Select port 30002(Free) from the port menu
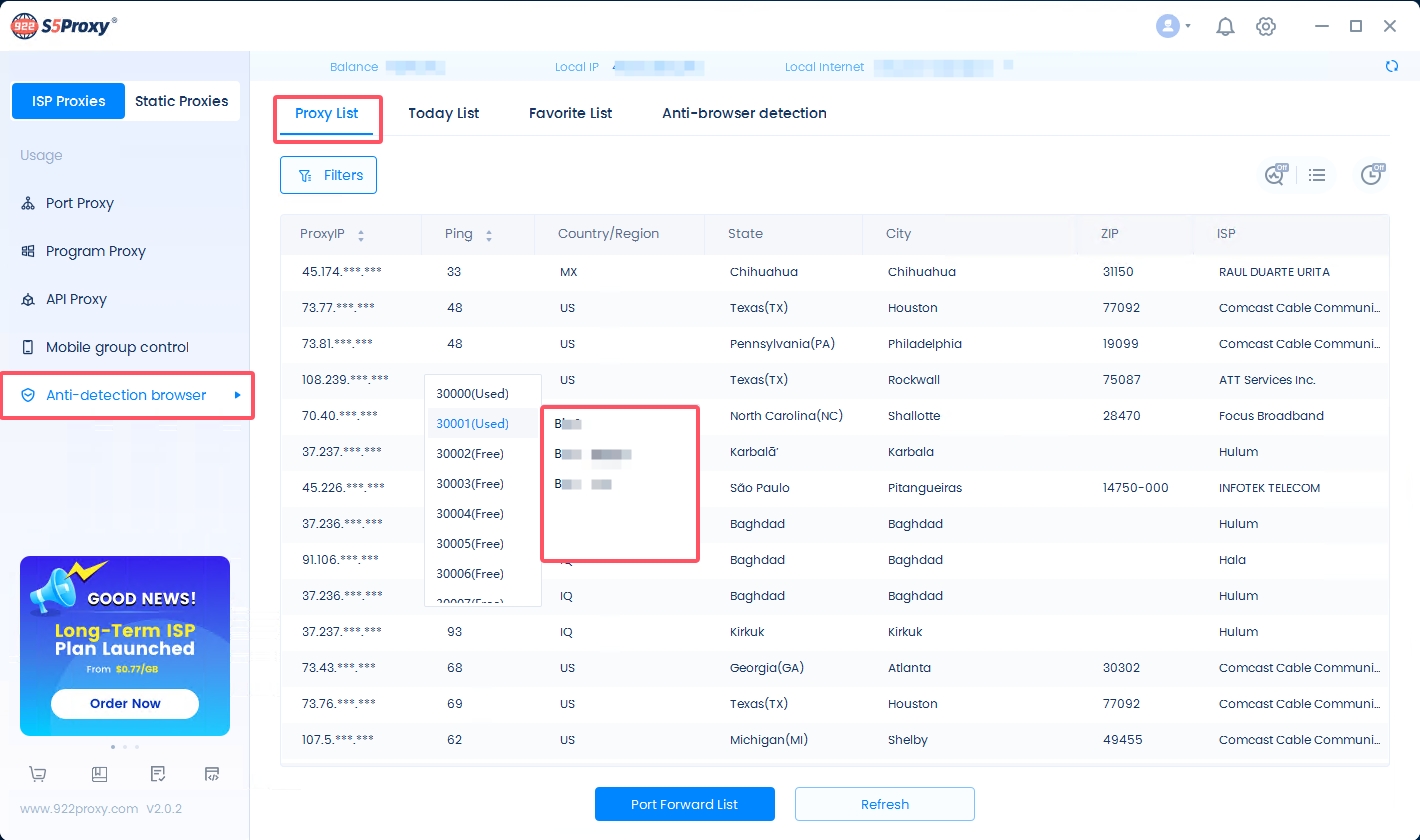The width and height of the screenshot is (1420, 840). click(470, 454)
